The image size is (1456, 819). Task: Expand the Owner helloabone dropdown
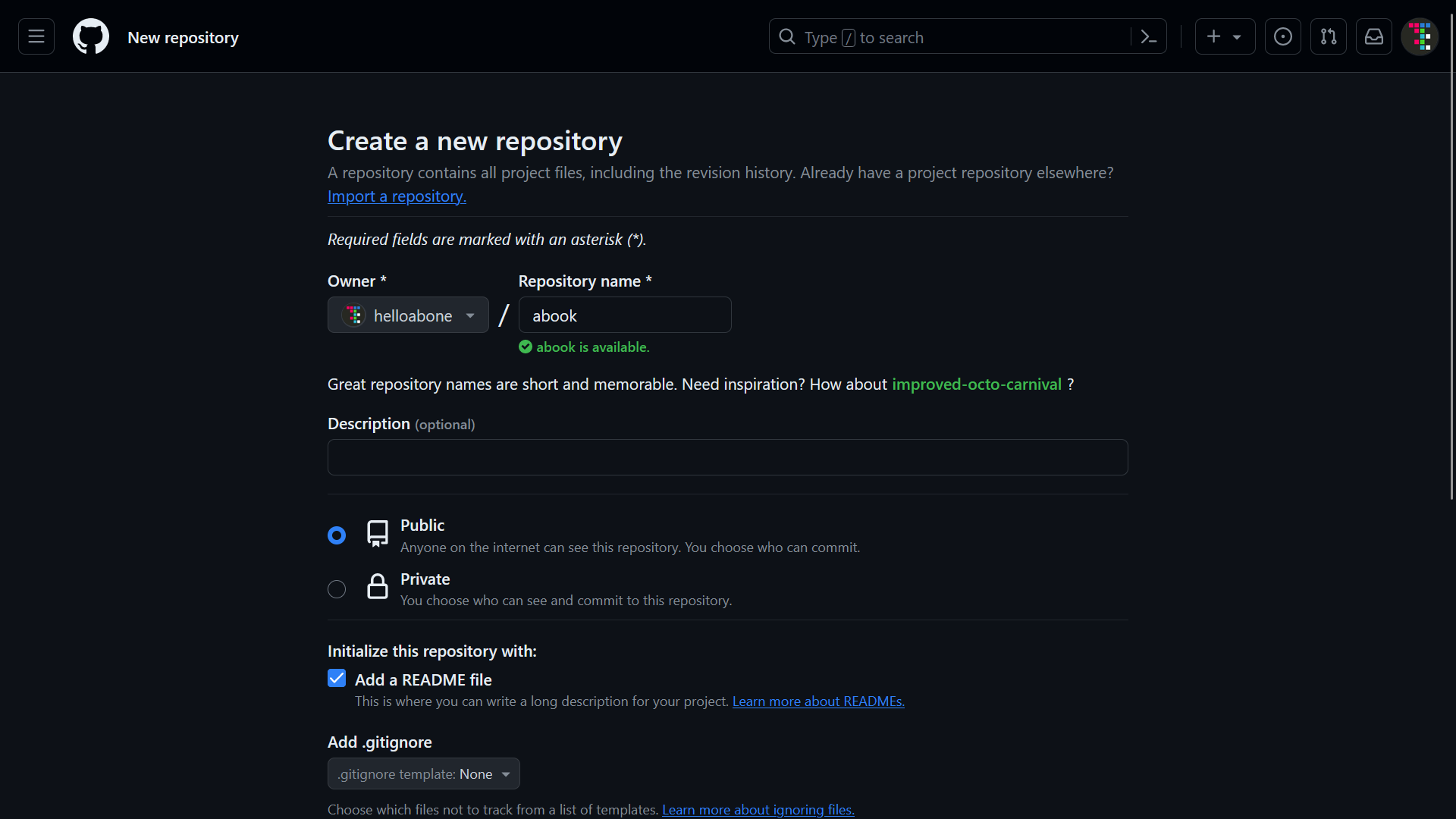click(x=407, y=314)
